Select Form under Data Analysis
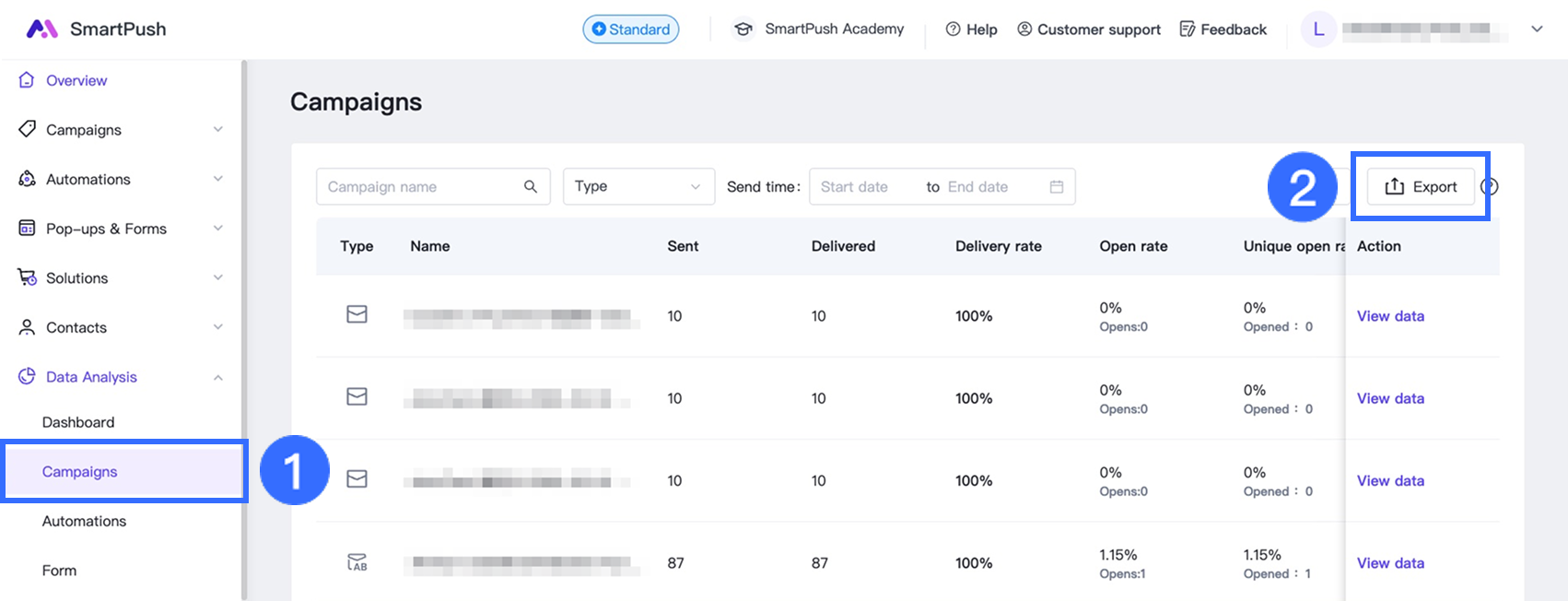This screenshot has width=1568, height=601. pos(59,571)
